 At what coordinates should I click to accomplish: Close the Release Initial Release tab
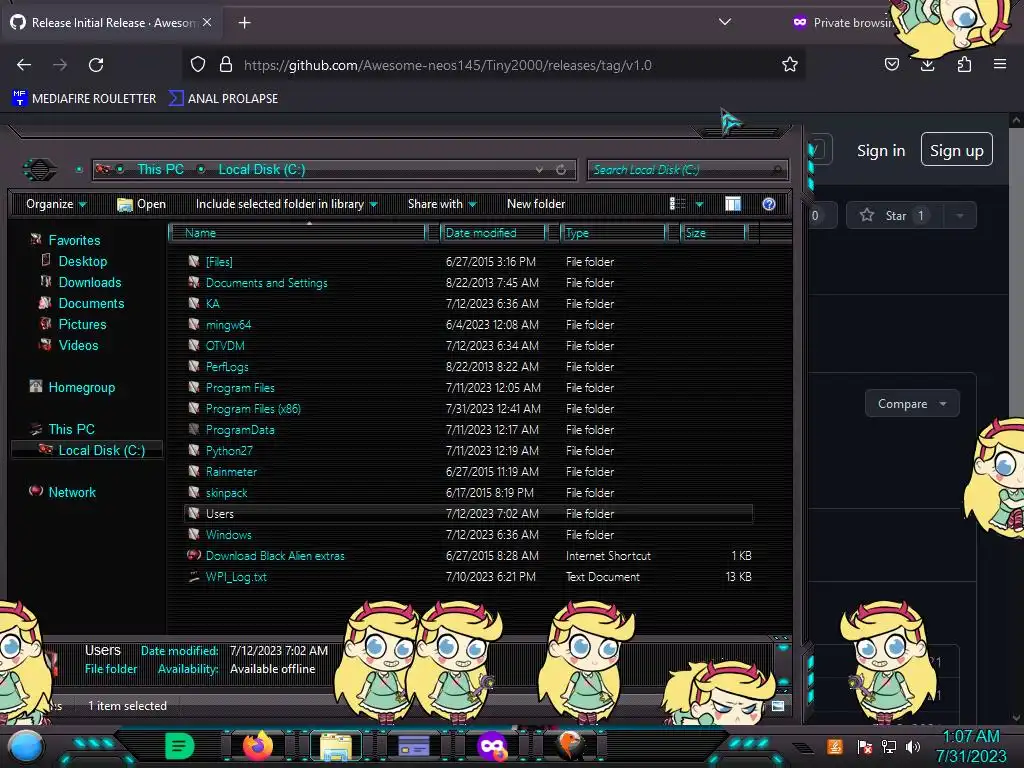tap(207, 22)
